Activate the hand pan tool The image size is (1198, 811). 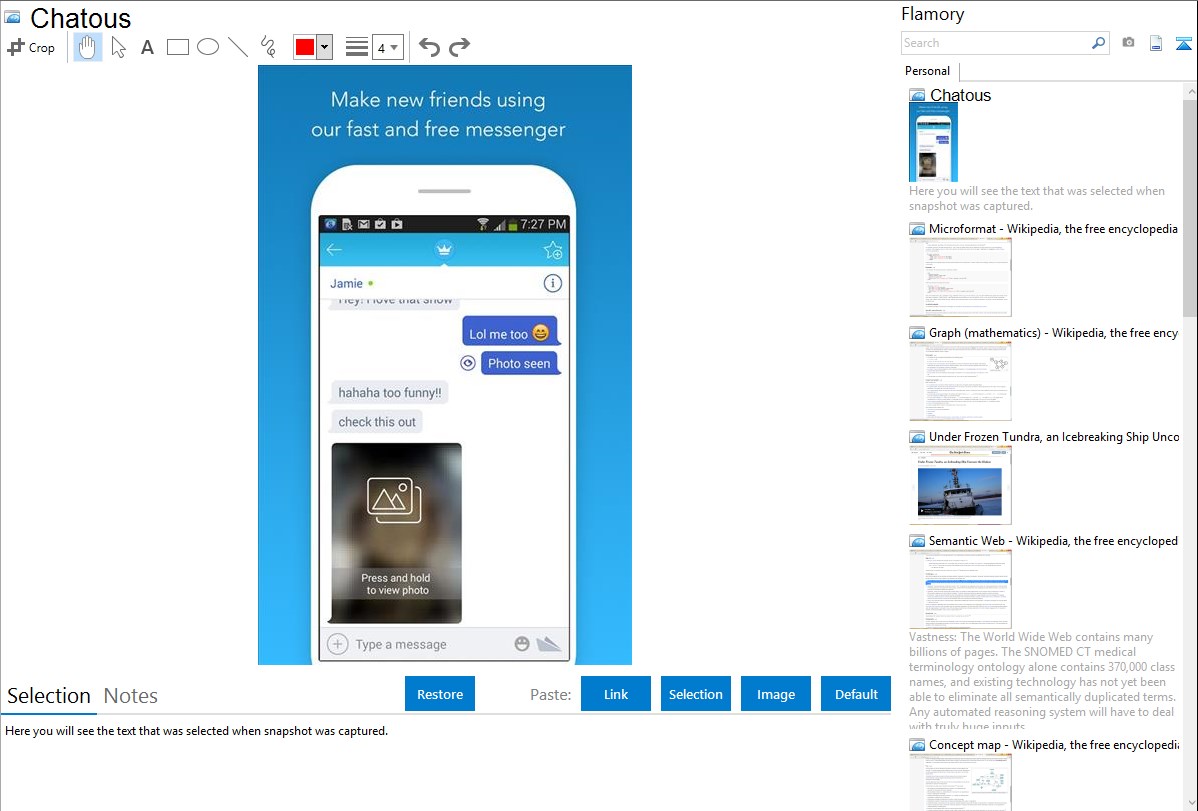tap(88, 47)
